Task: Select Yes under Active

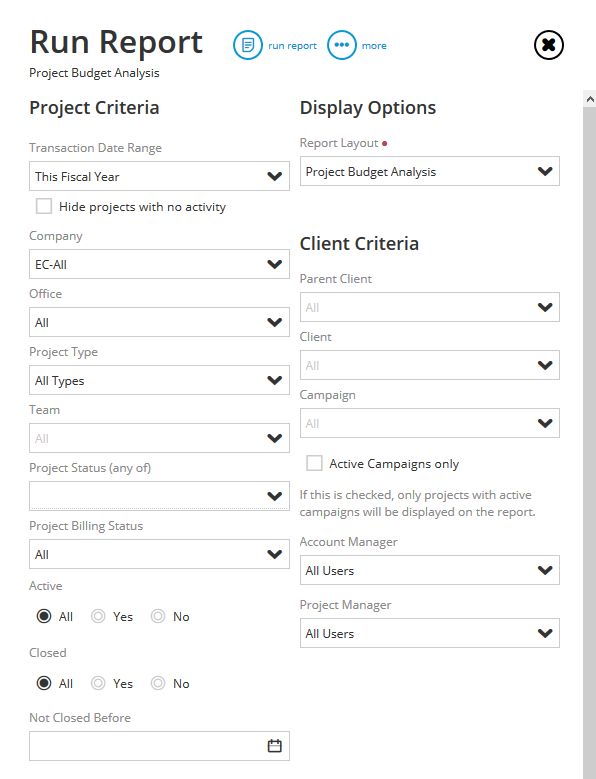Action: coord(98,617)
